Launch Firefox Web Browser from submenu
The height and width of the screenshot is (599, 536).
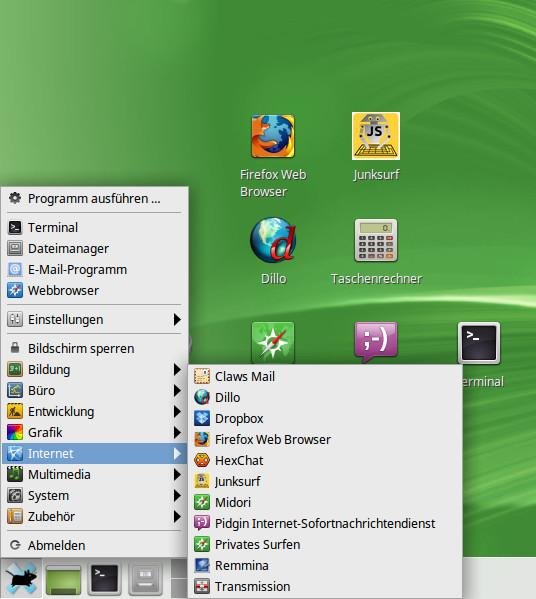(x=325, y=439)
